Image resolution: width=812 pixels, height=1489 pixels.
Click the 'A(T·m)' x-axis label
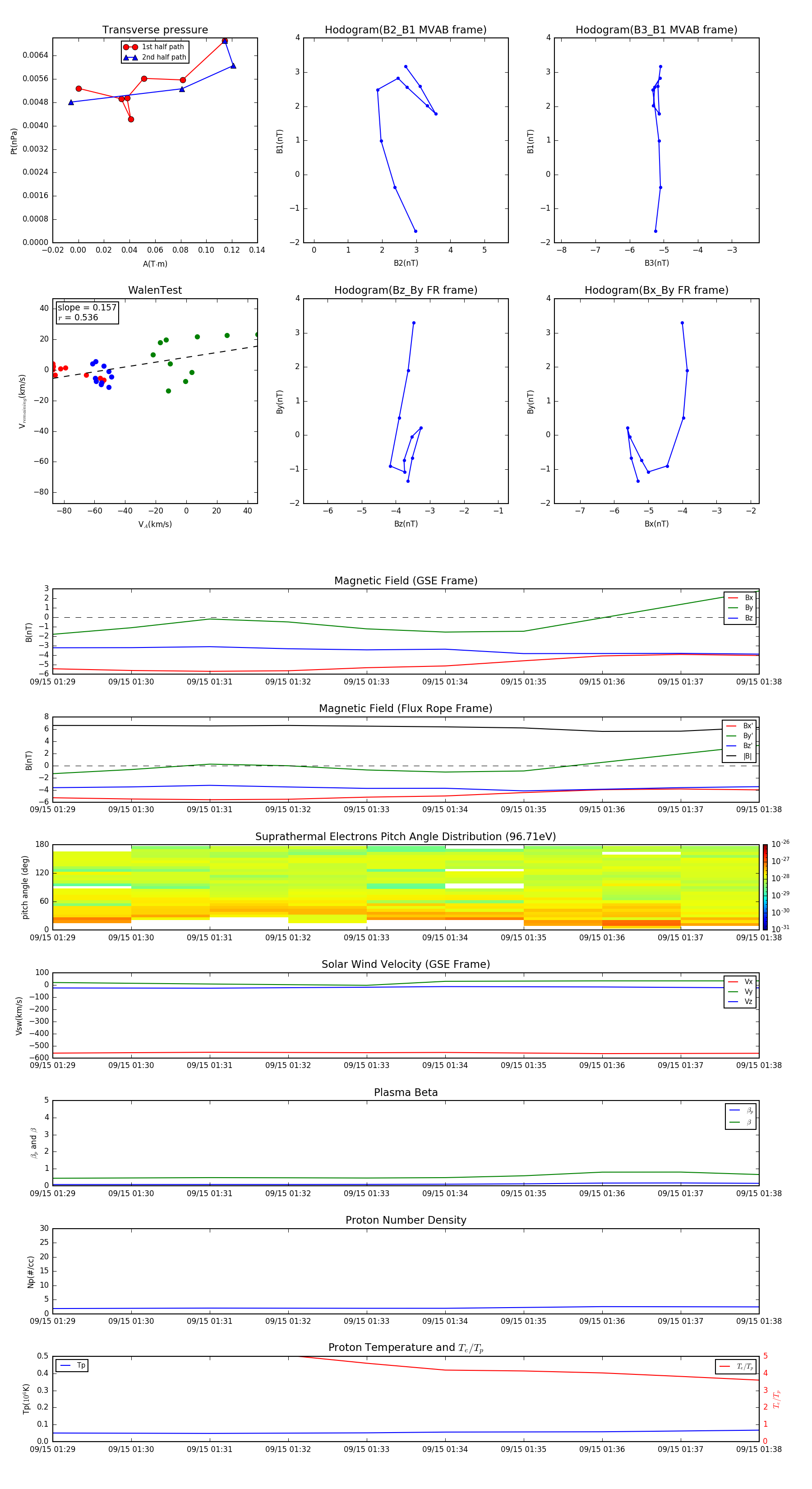pos(155,264)
